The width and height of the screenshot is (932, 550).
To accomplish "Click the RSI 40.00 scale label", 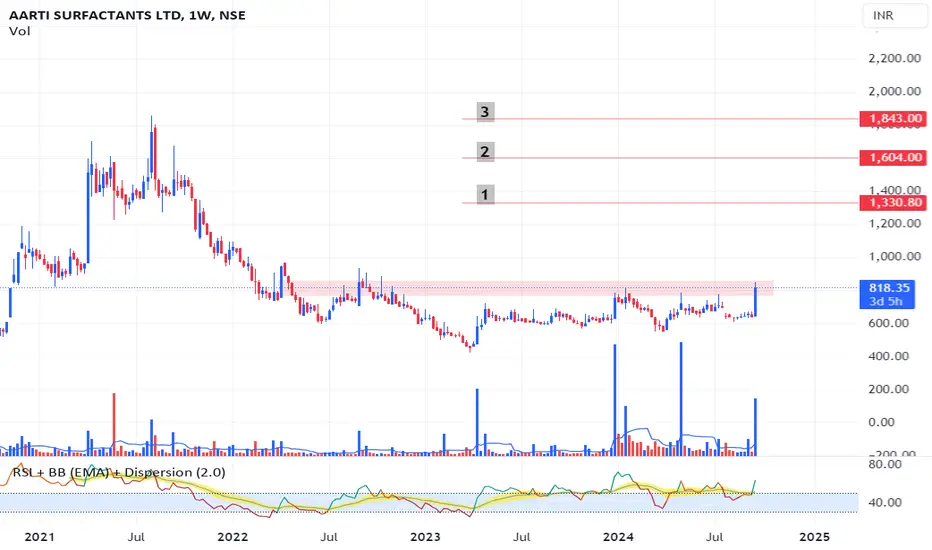I will click(x=885, y=502).
